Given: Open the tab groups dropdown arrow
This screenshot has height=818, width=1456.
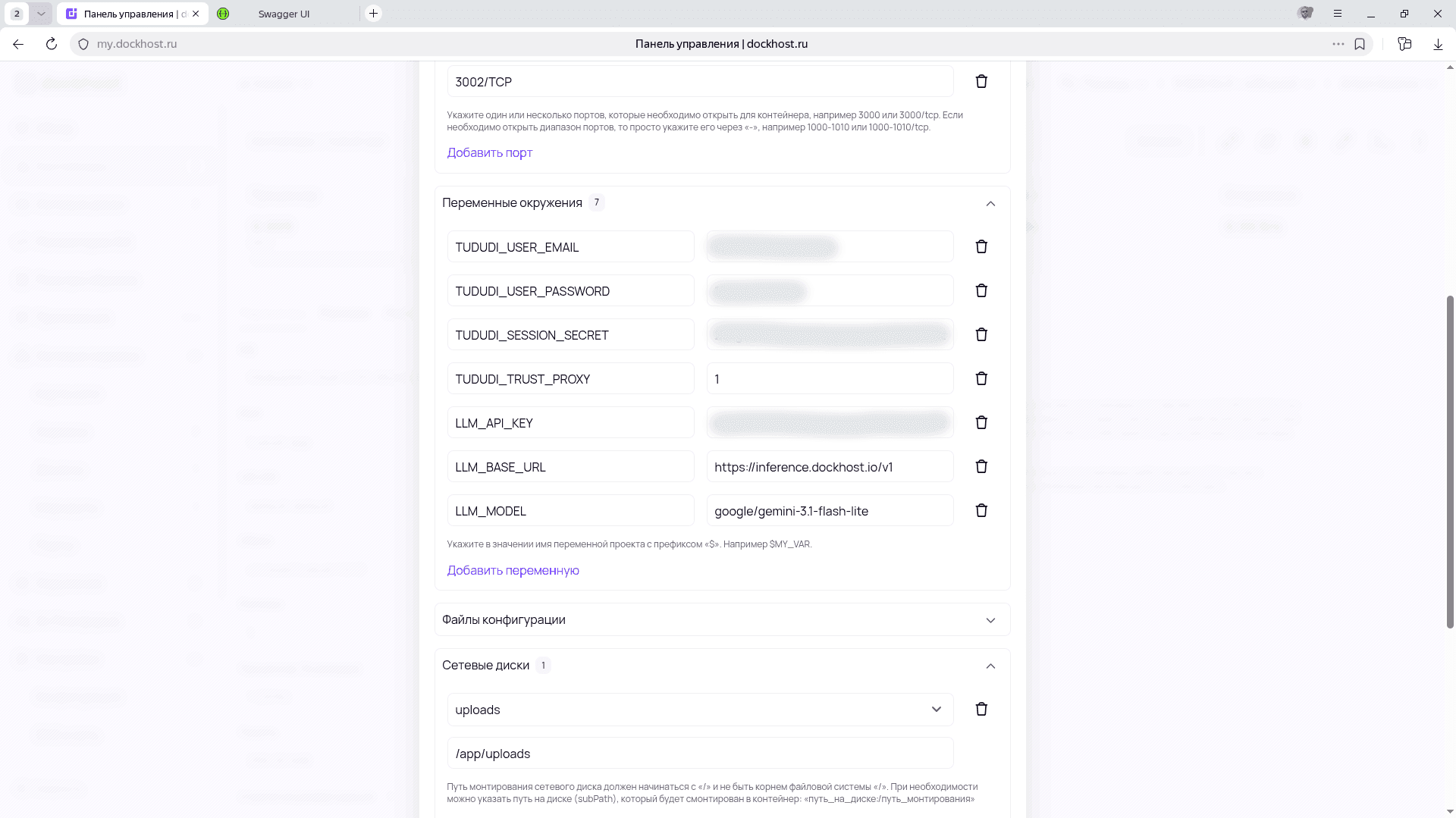Looking at the screenshot, I should tap(41, 14).
